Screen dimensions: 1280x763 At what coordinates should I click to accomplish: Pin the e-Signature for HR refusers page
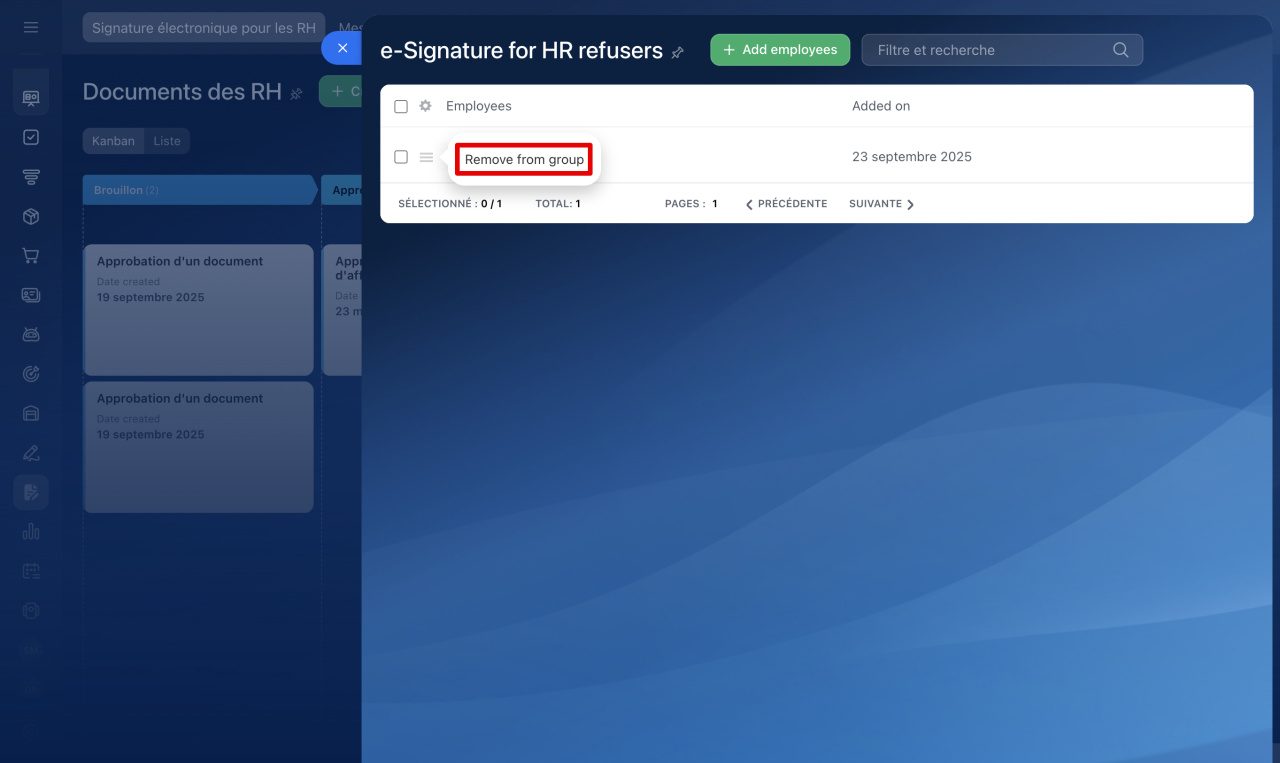[x=678, y=52]
